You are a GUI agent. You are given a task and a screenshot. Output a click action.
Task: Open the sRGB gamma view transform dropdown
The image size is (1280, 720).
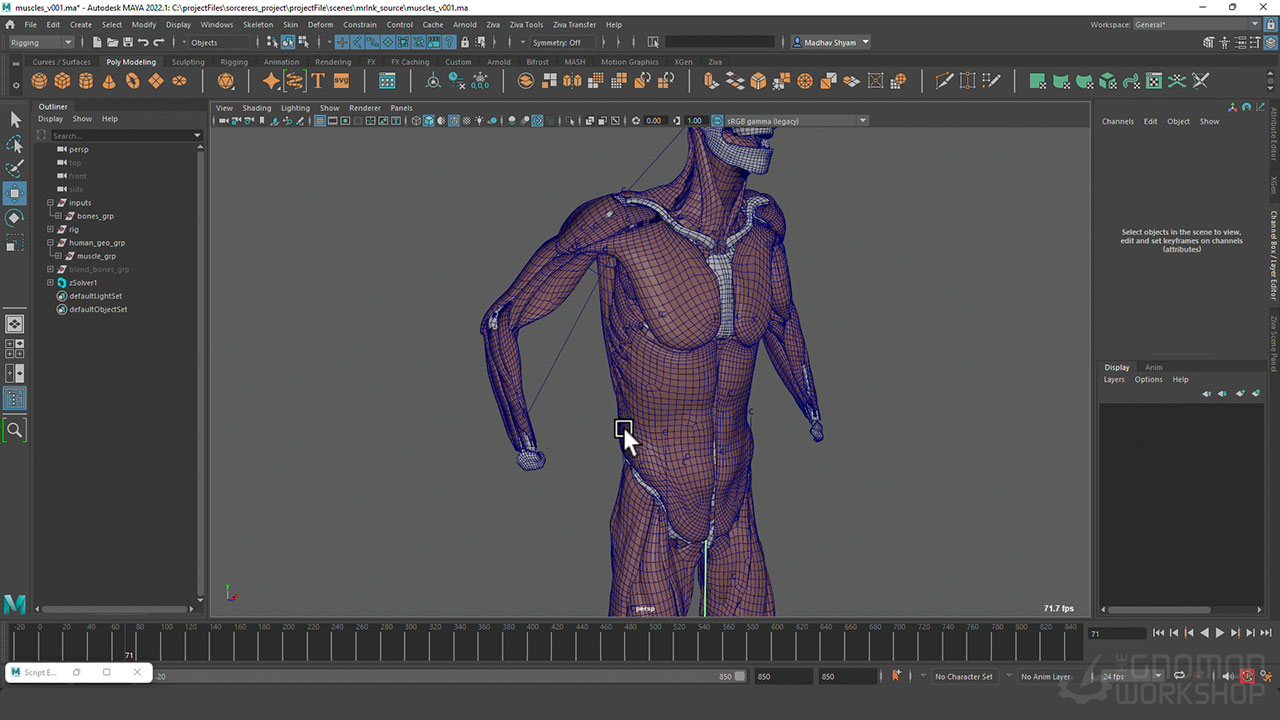(792, 121)
